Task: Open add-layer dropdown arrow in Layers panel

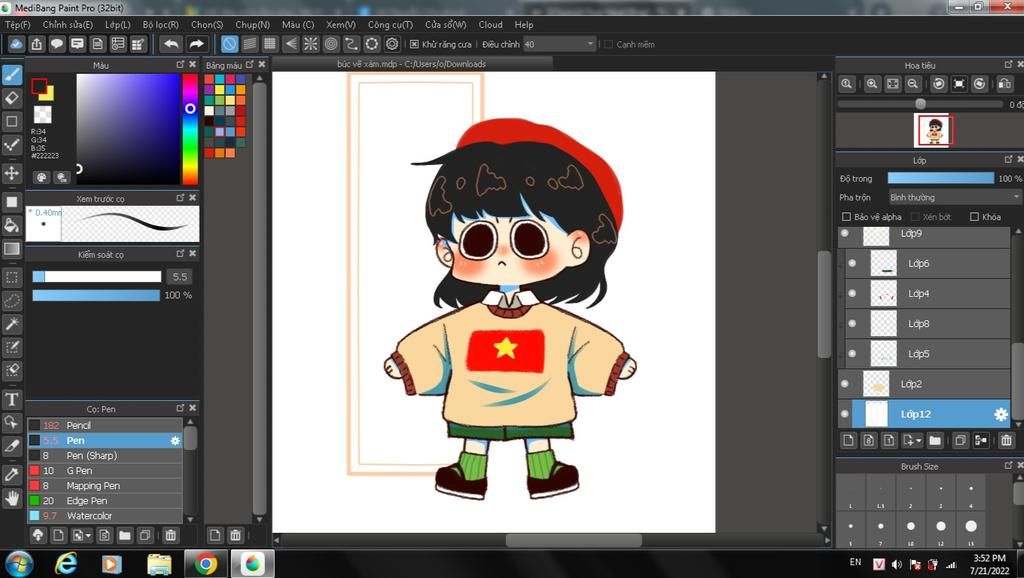Action: (918, 441)
